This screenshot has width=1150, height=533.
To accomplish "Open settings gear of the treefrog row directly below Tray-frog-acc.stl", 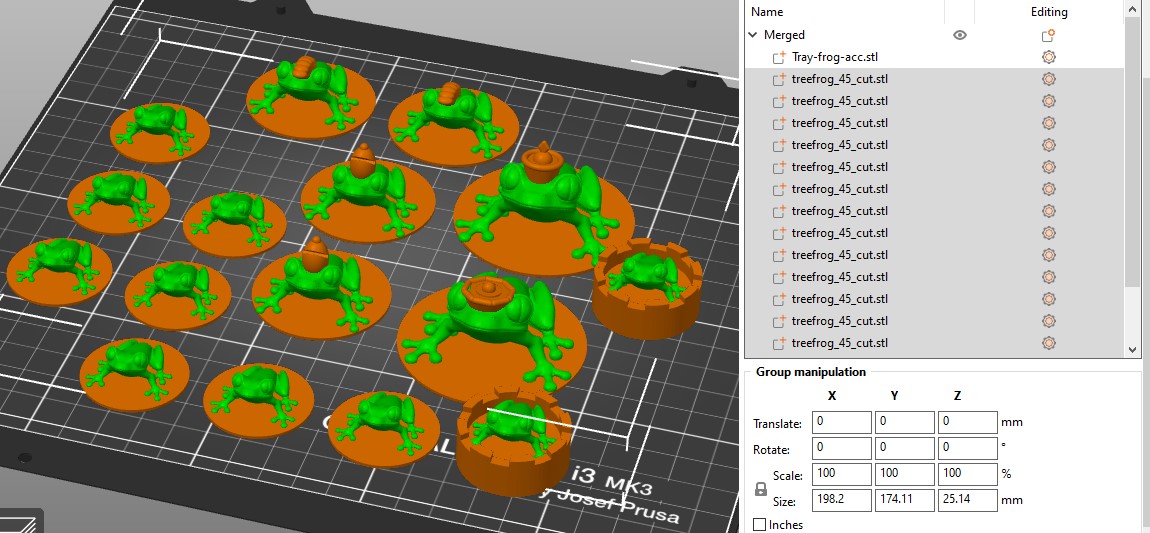I will click(x=1048, y=78).
